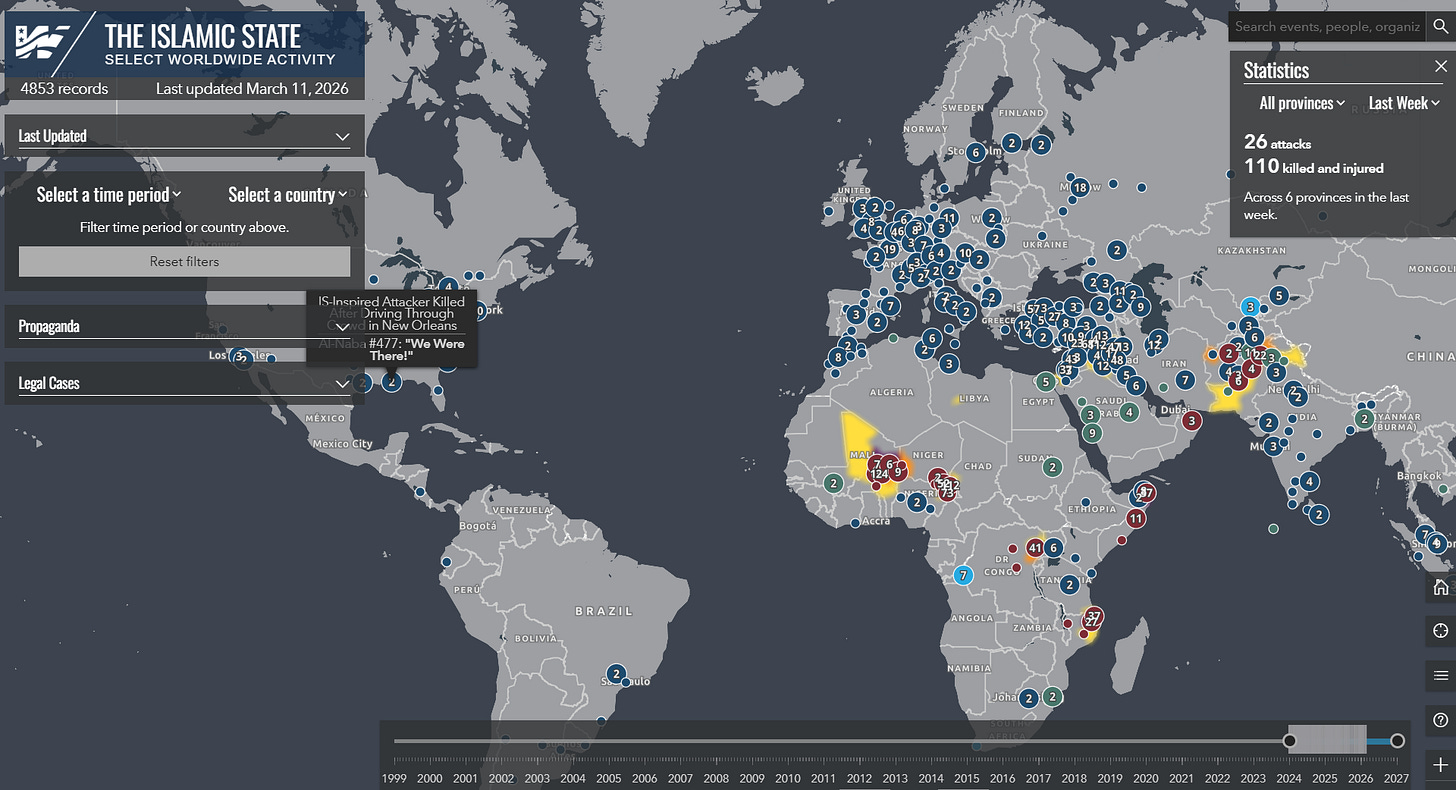Select the green 2 cluster in Sudan
Viewport: 1456px width, 790px height.
[x=1052, y=467]
